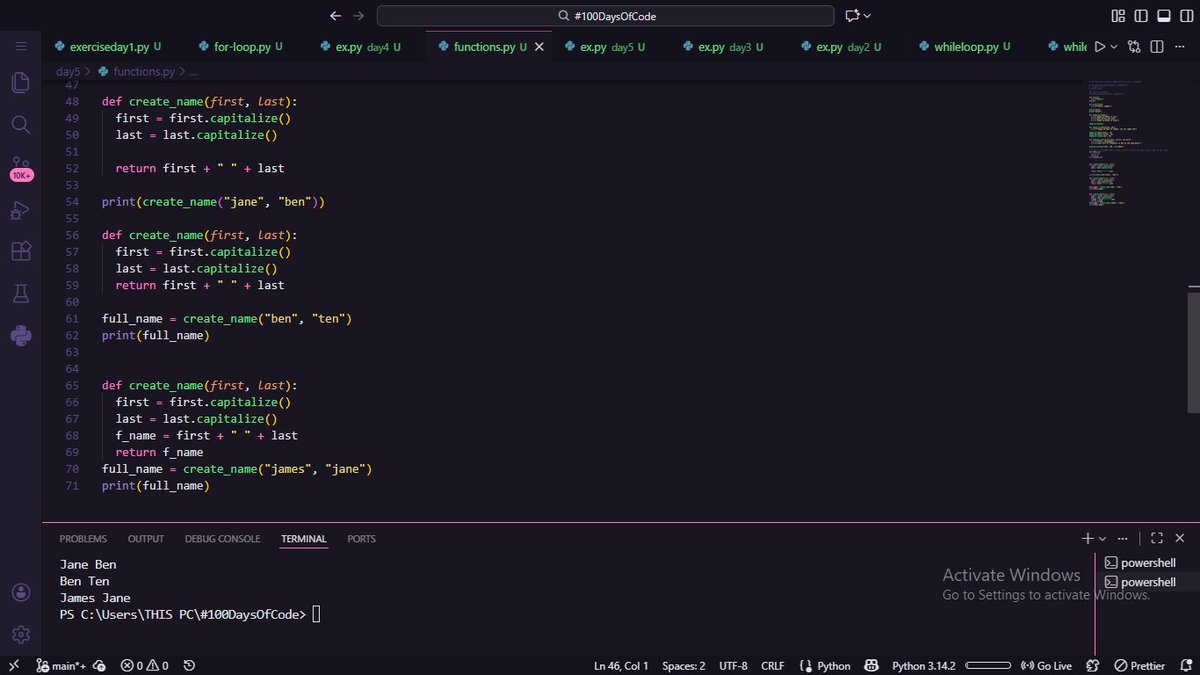The width and height of the screenshot is (1200, 675).
Task: Open the CRLF end-of-line selector
Action: [x=772, y=665]
